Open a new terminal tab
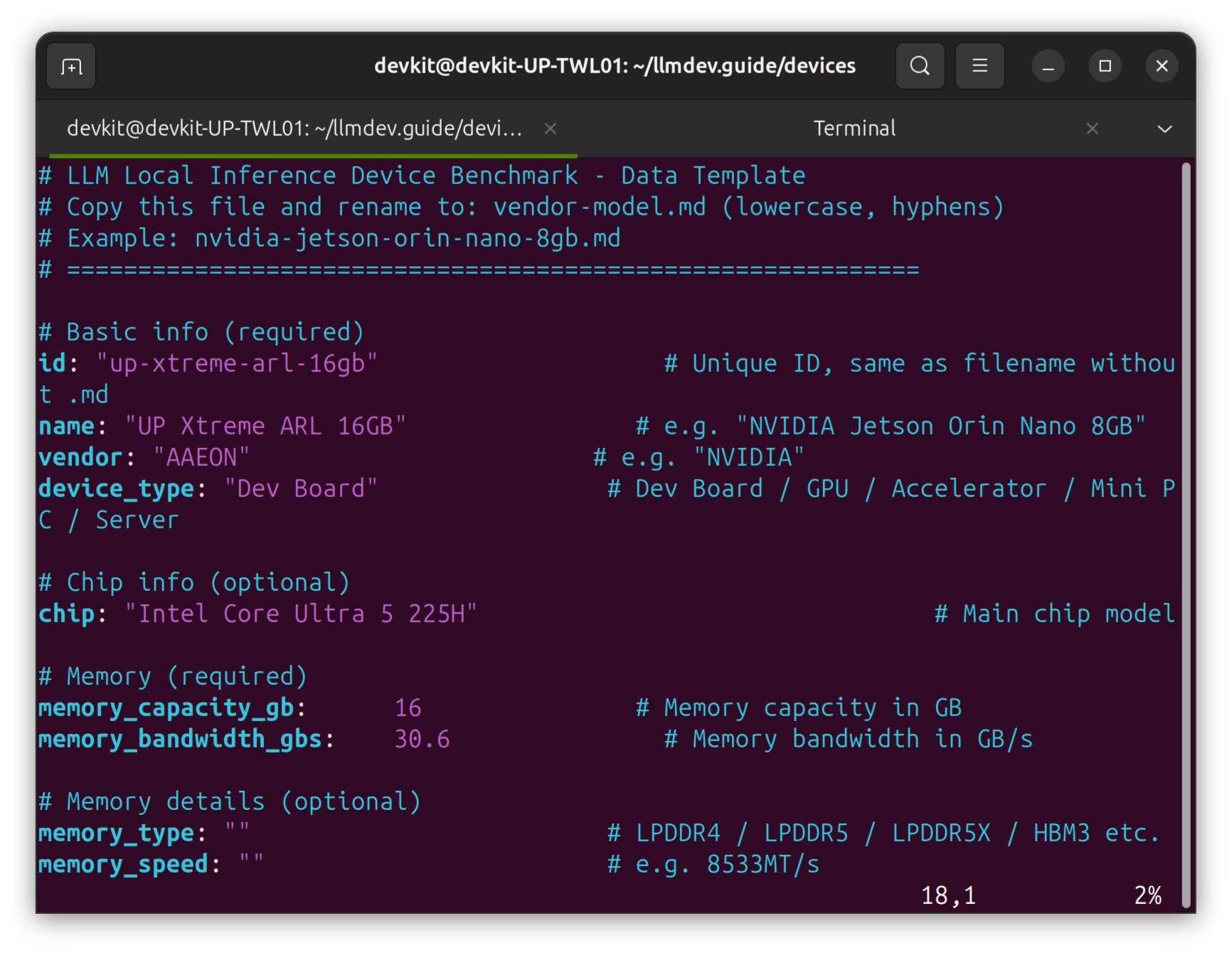 click(x=71, y=66)
